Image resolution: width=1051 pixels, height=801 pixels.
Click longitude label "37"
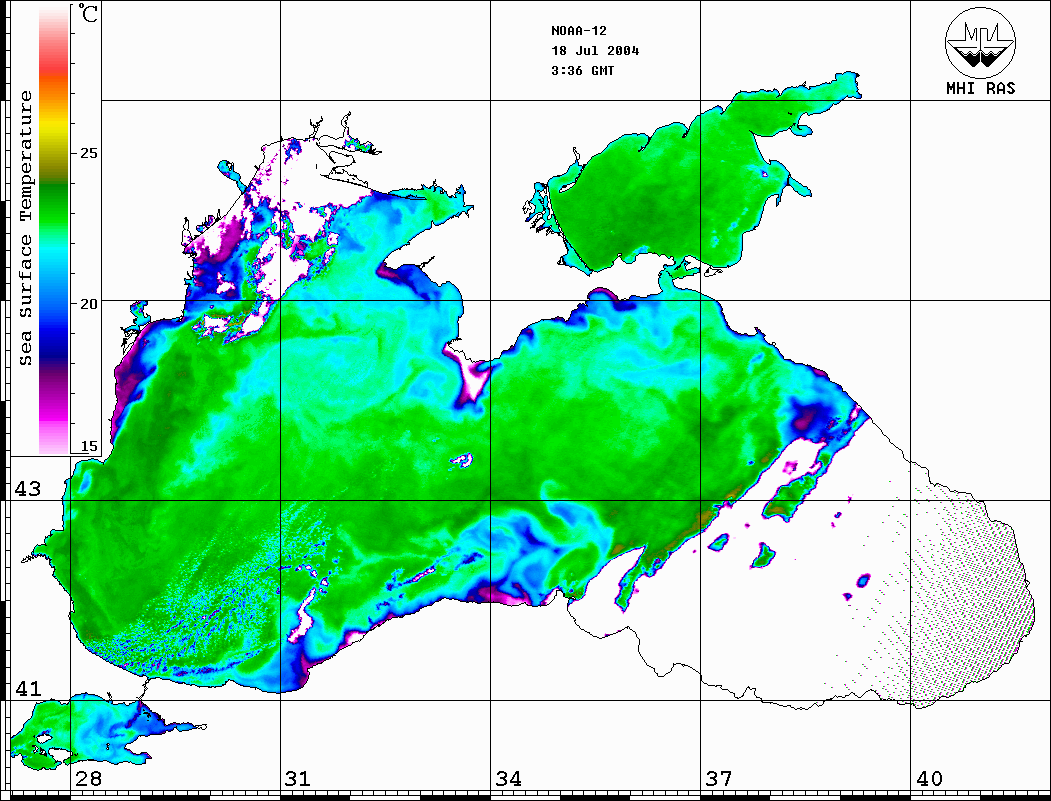tap(719, 779)
